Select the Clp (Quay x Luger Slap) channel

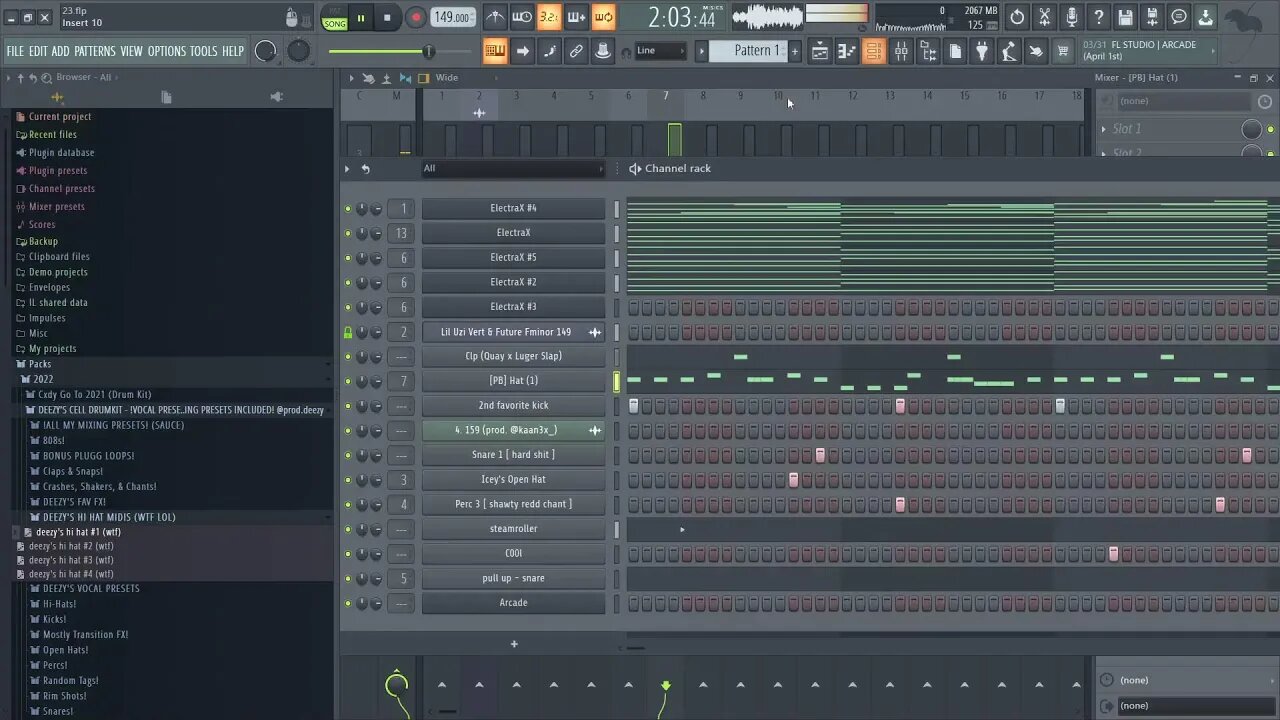[513, 356]
